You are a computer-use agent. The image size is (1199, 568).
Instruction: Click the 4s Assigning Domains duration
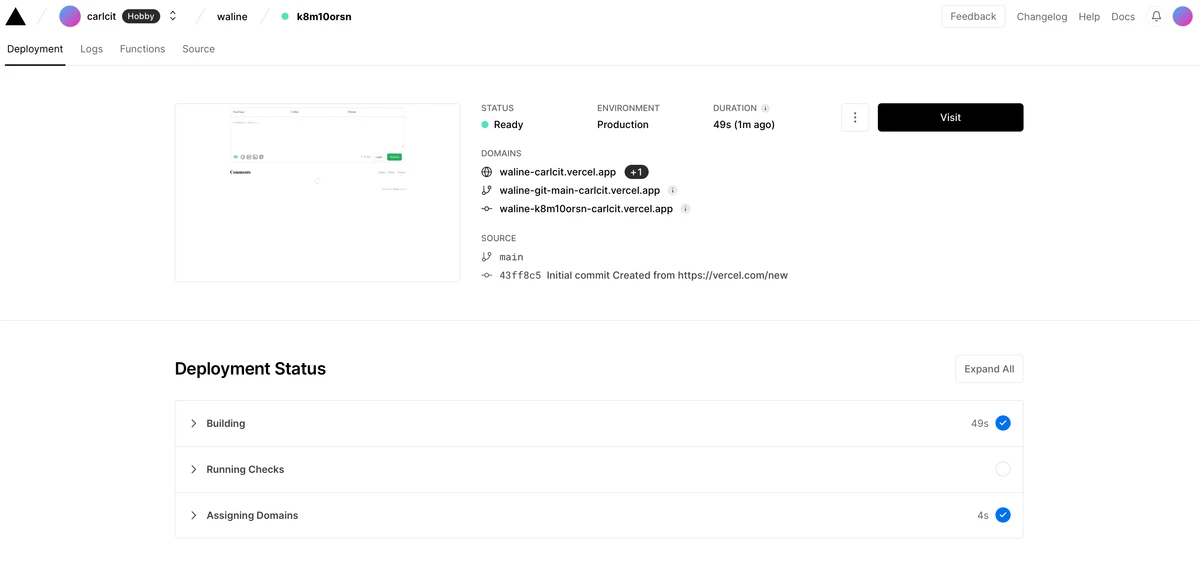pyautogui.click(x=983, y=515)
